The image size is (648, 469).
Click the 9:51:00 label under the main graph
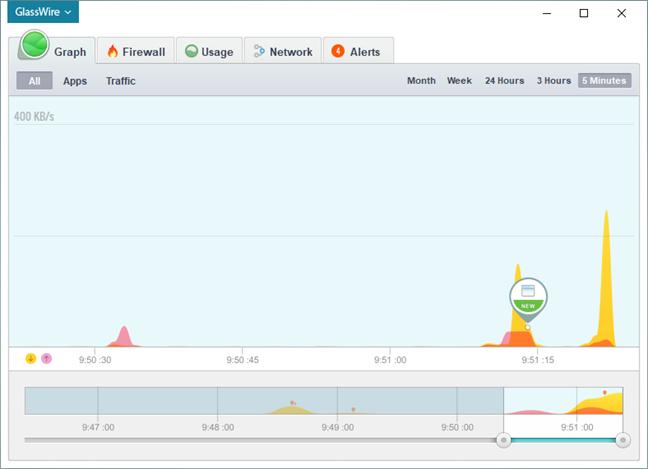point(390,360)
